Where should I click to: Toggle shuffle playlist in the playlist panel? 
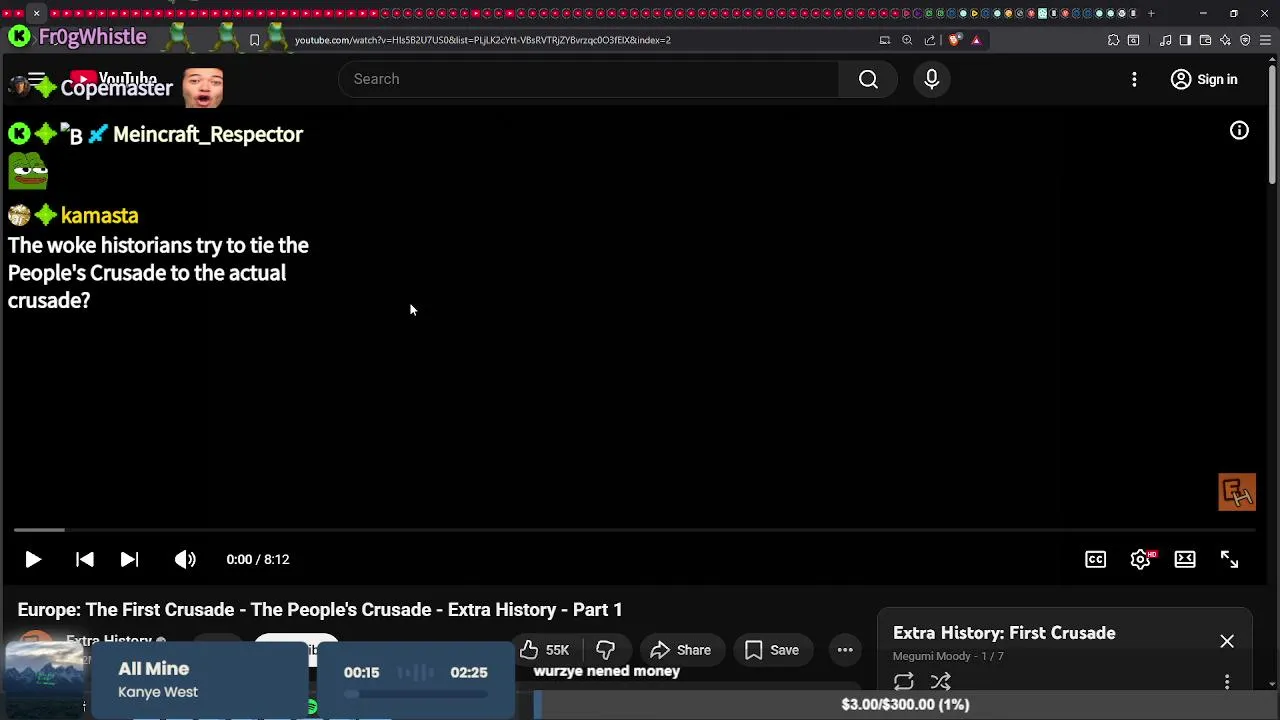tap(941, 682)
